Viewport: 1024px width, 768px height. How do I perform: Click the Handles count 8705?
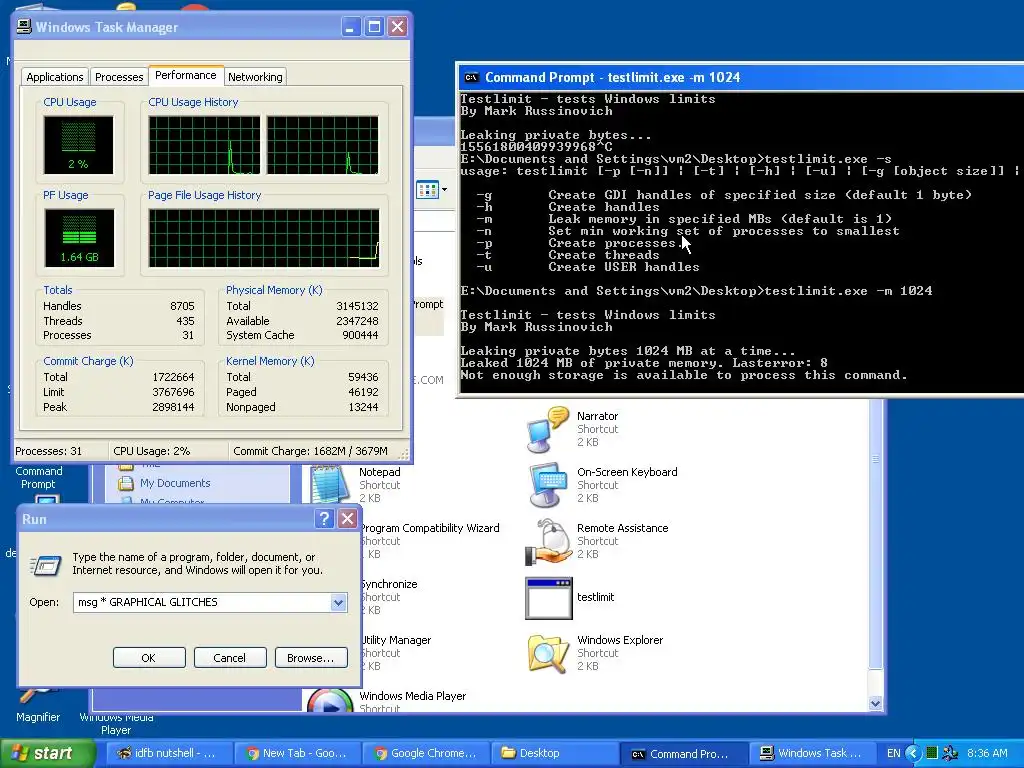click(182, 306)
